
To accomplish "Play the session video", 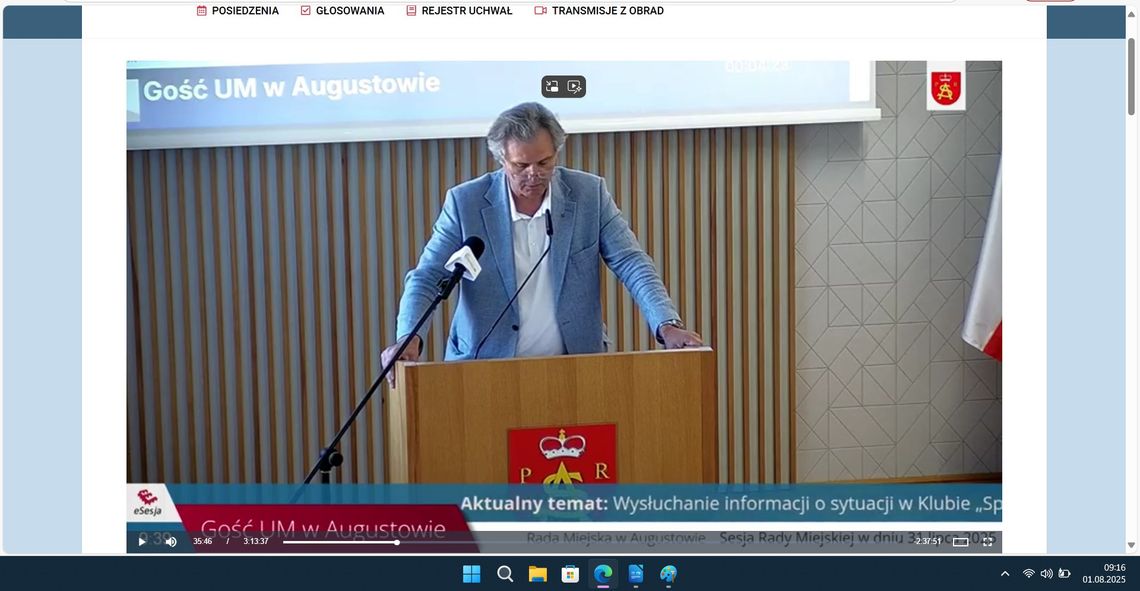I will [142, 542].
